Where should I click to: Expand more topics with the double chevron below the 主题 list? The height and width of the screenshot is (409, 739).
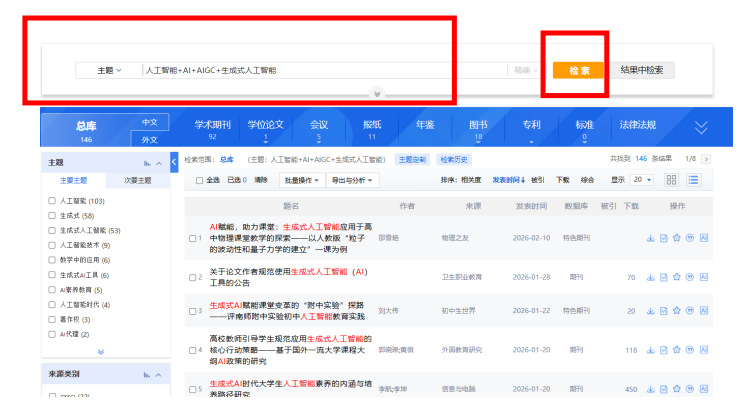pyautogui.click(x=100, y=352)
